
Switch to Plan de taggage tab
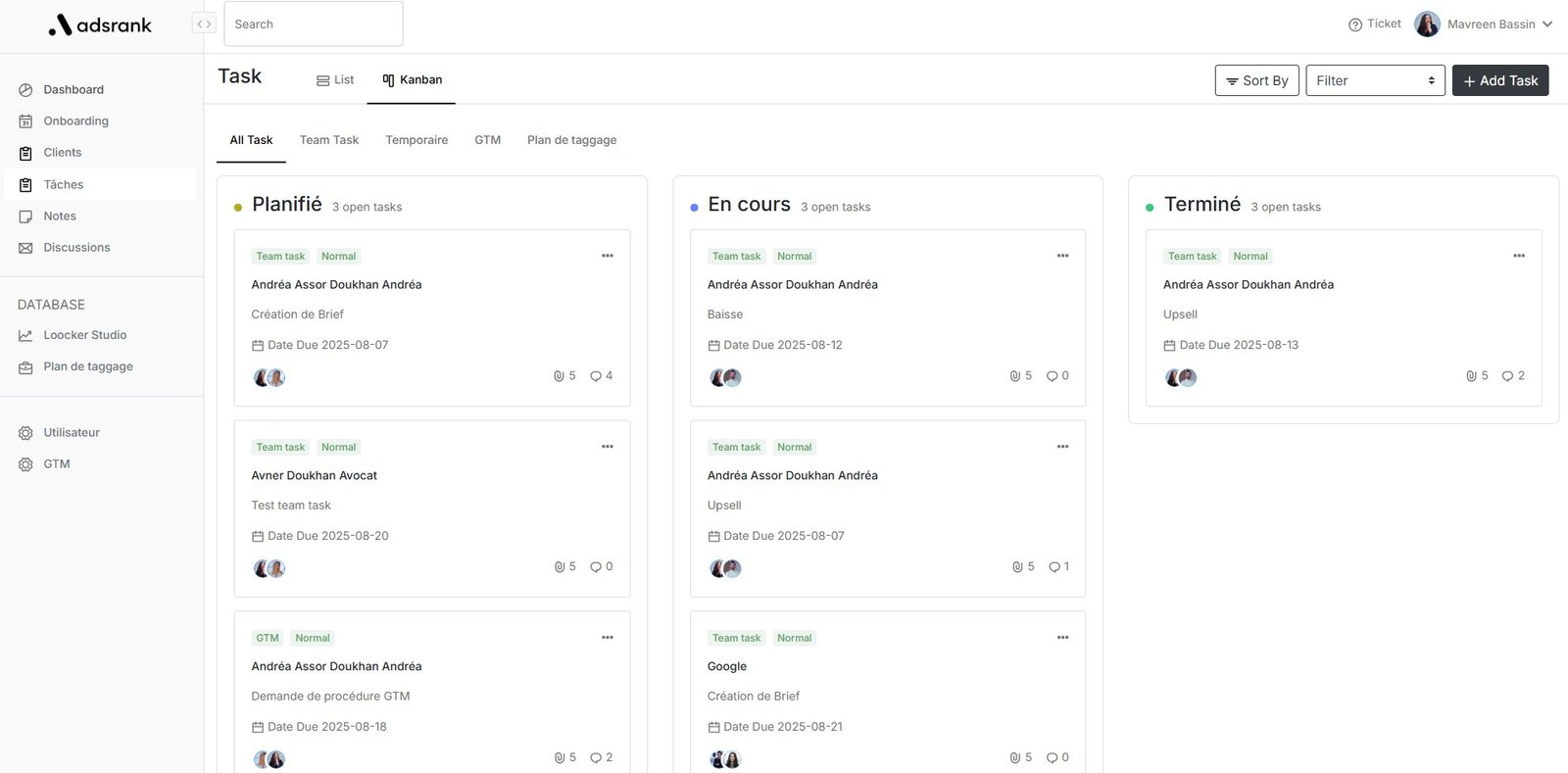(x=571, y=140)
